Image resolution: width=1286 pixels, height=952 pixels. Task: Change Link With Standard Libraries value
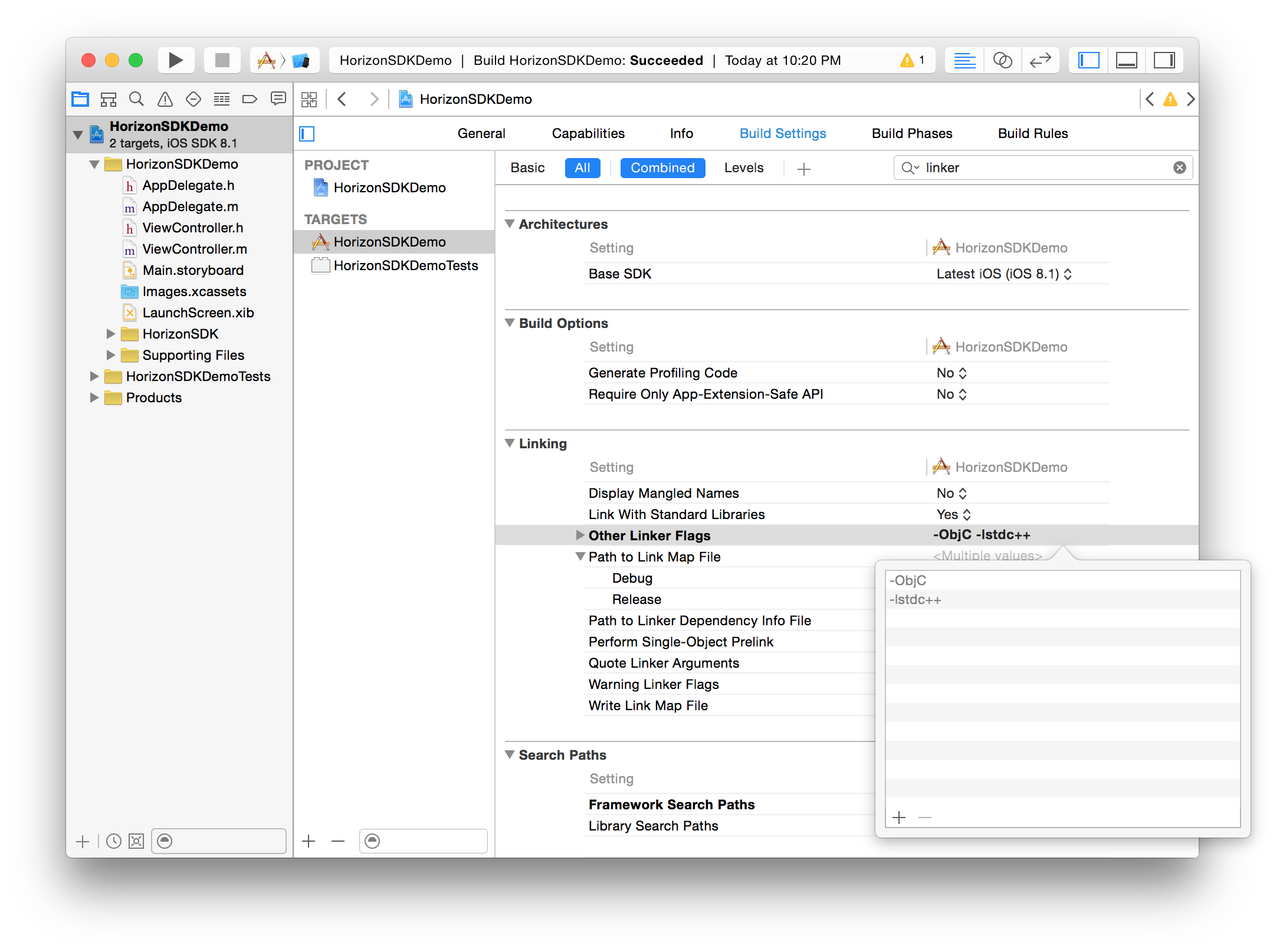pos(953,515)
